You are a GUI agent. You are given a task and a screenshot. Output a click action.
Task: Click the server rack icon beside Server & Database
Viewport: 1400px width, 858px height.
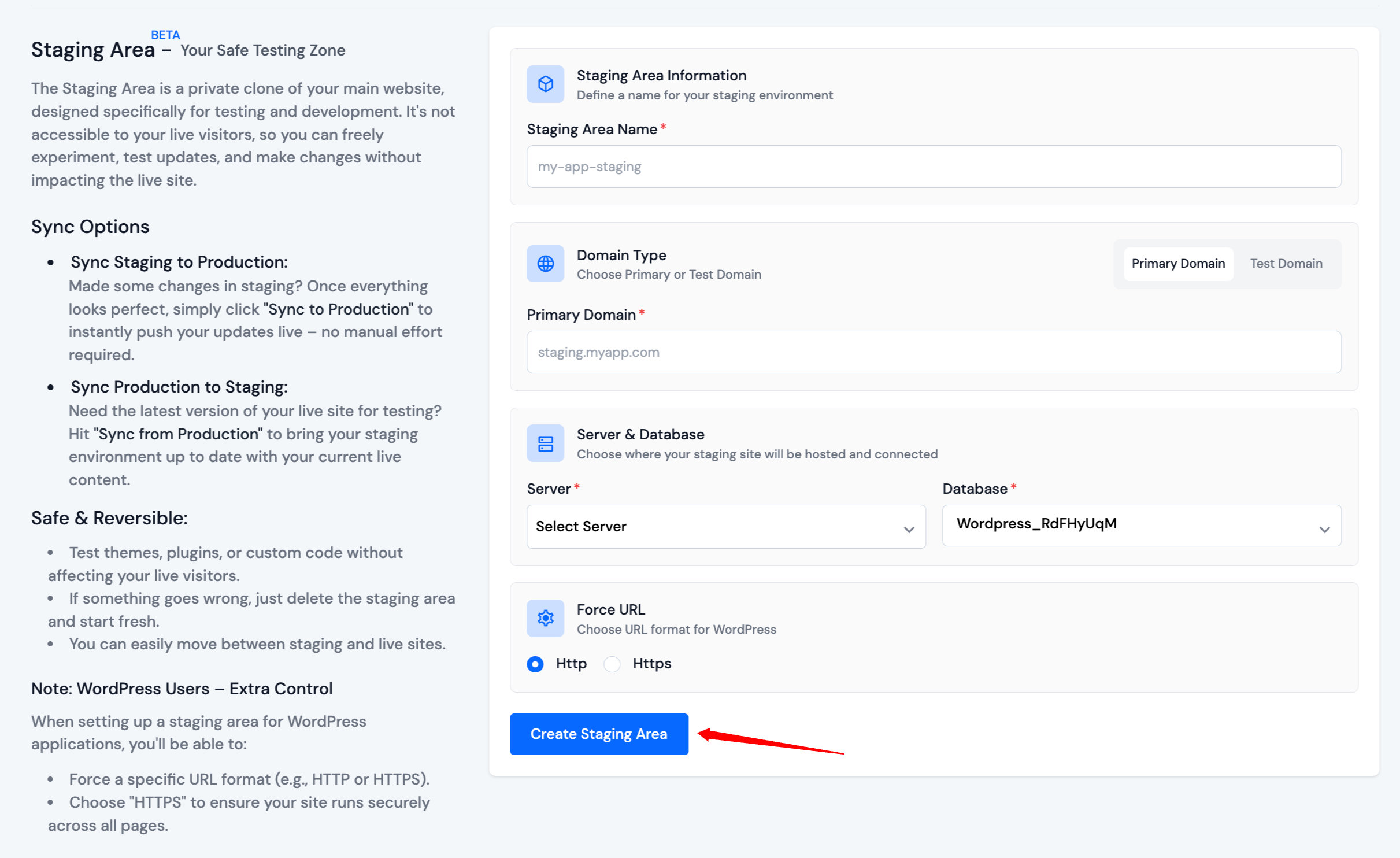[545, 443]
